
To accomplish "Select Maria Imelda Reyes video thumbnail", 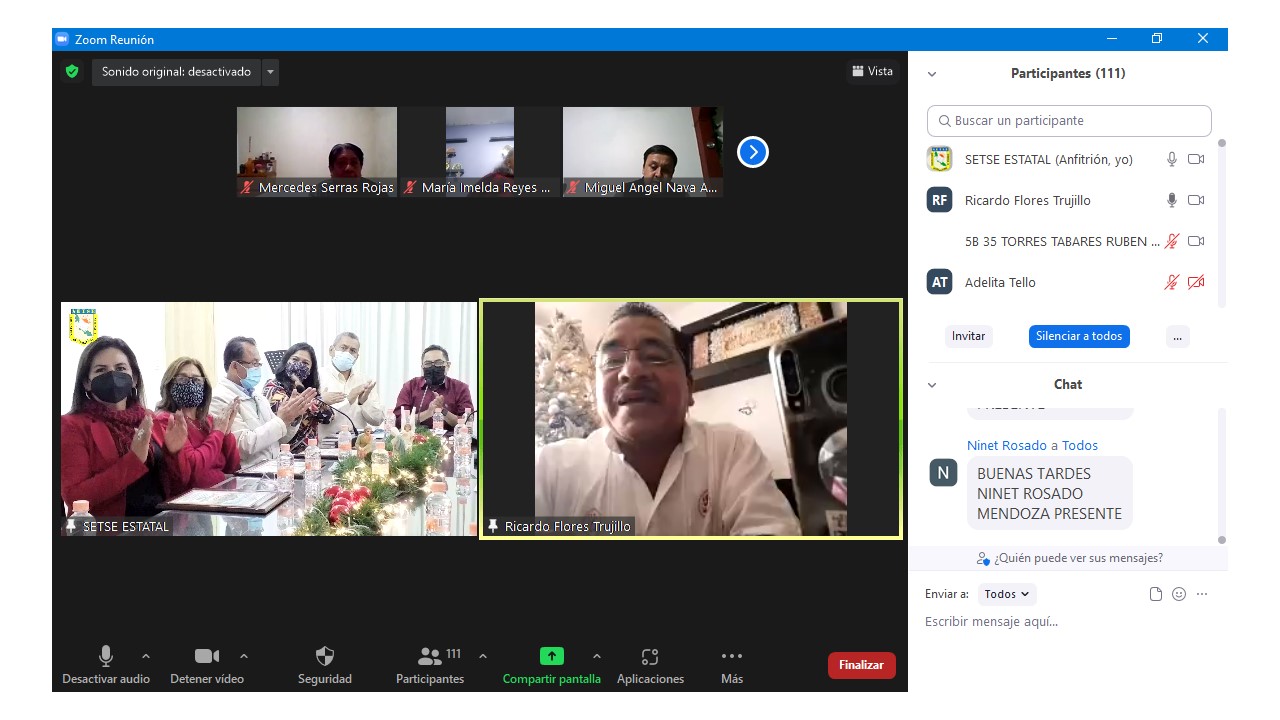I will click(x=480, y=152).
